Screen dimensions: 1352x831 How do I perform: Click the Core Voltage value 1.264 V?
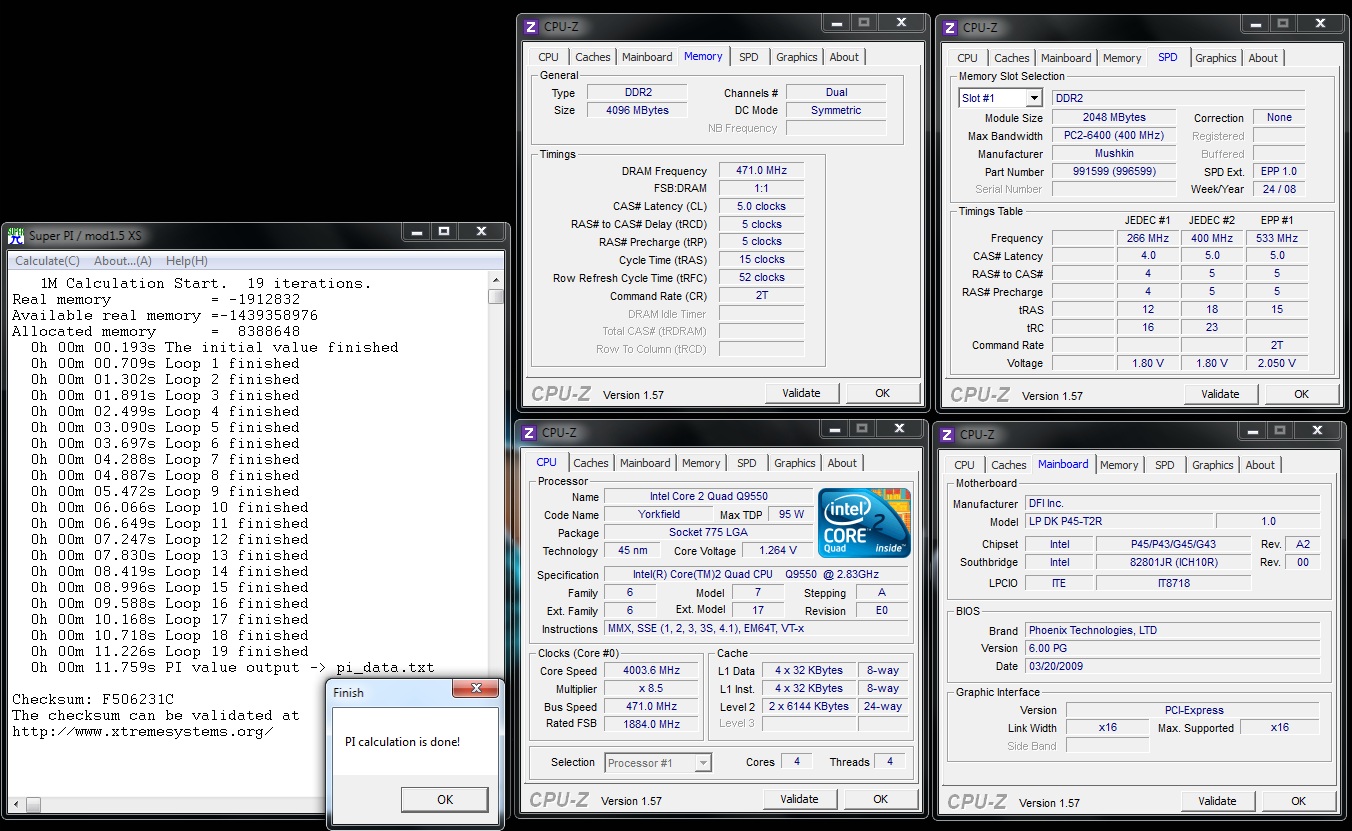[776, 550]
